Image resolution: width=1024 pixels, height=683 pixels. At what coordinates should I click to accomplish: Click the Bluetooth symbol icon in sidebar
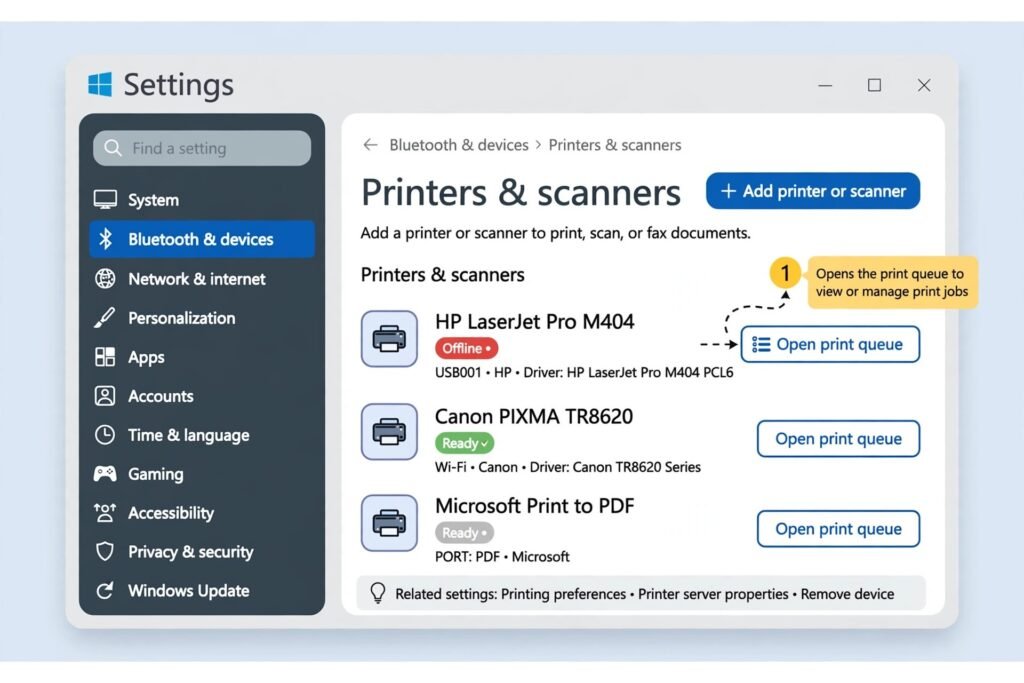pos(105,239)
